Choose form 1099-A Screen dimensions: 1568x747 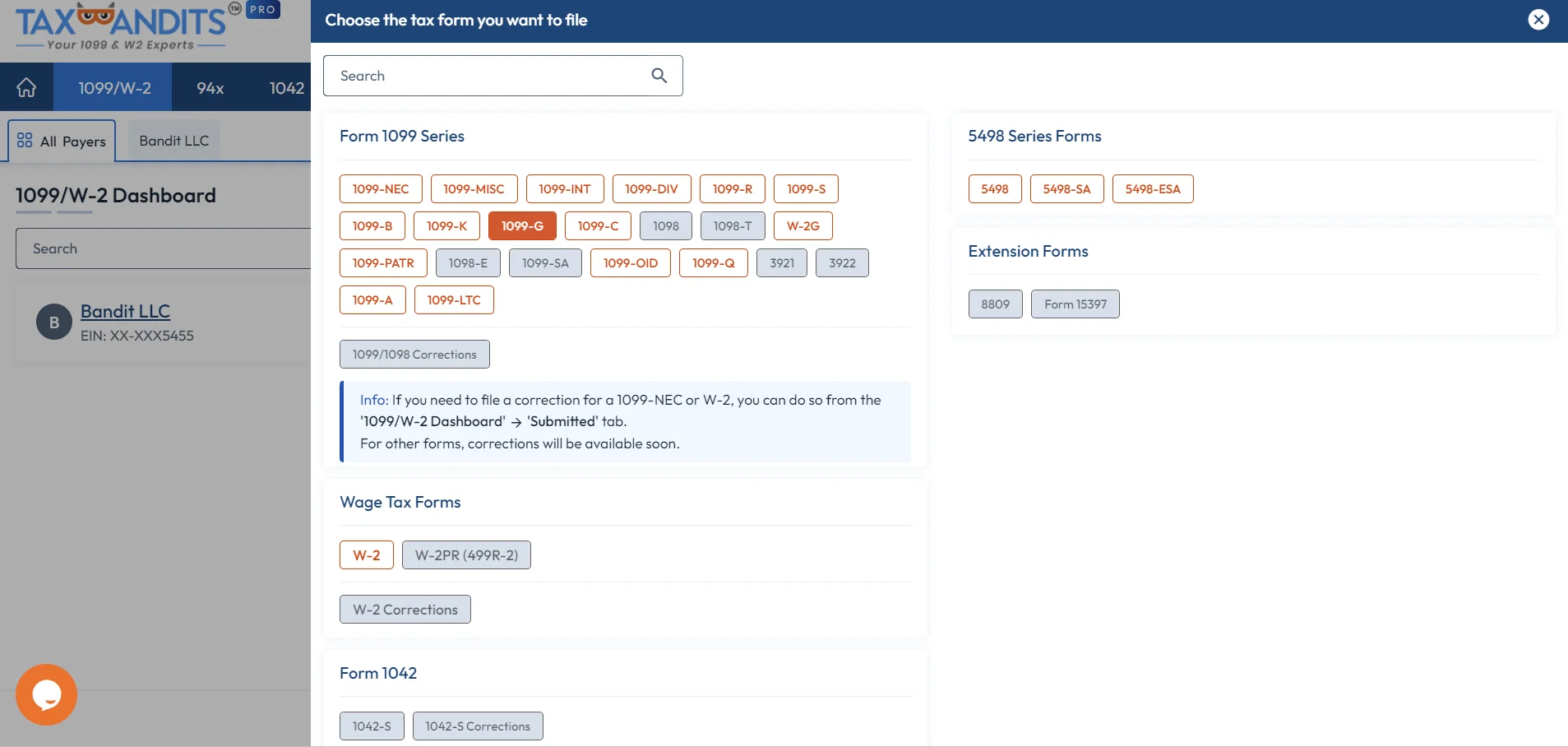(372, 299)
